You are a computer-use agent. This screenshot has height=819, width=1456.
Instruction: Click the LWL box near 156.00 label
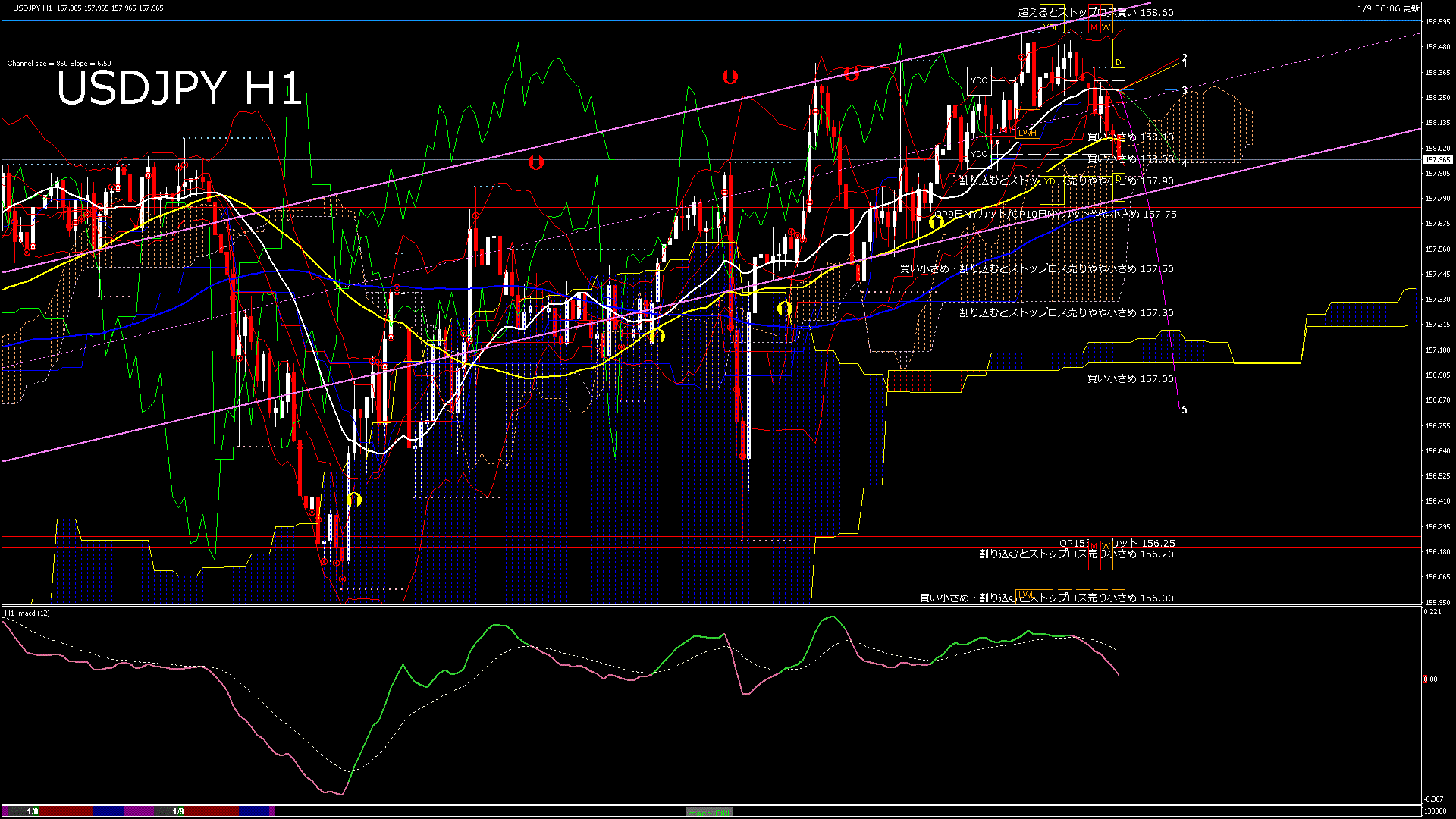coord(1026,595)
